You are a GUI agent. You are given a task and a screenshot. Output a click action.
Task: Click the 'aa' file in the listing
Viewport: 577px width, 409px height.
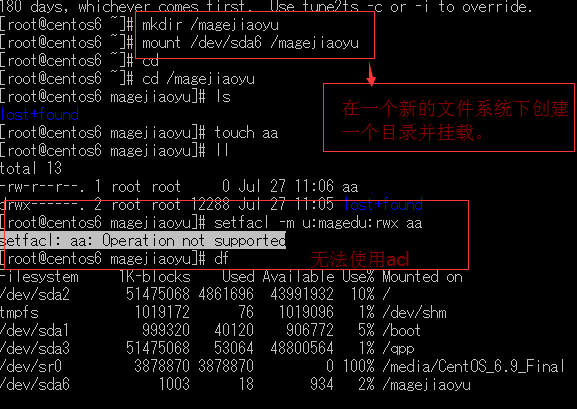point(350,187)
